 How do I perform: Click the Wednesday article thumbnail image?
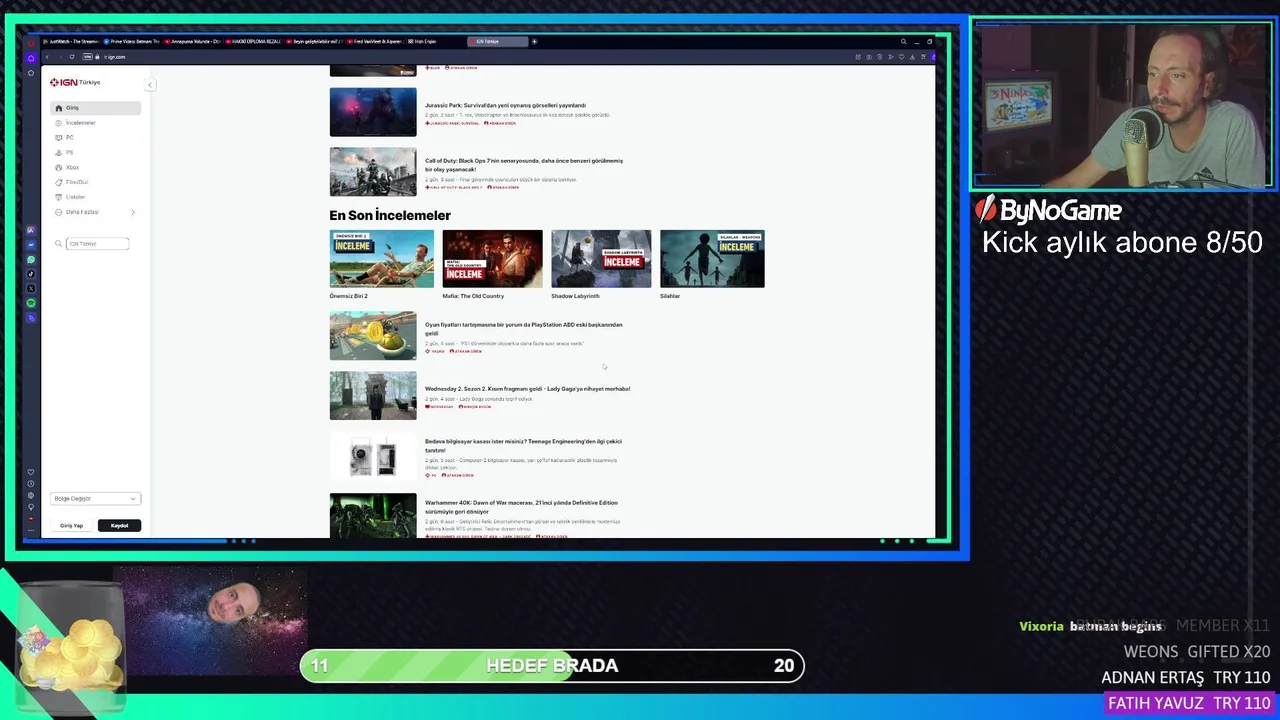pos(373,396)
